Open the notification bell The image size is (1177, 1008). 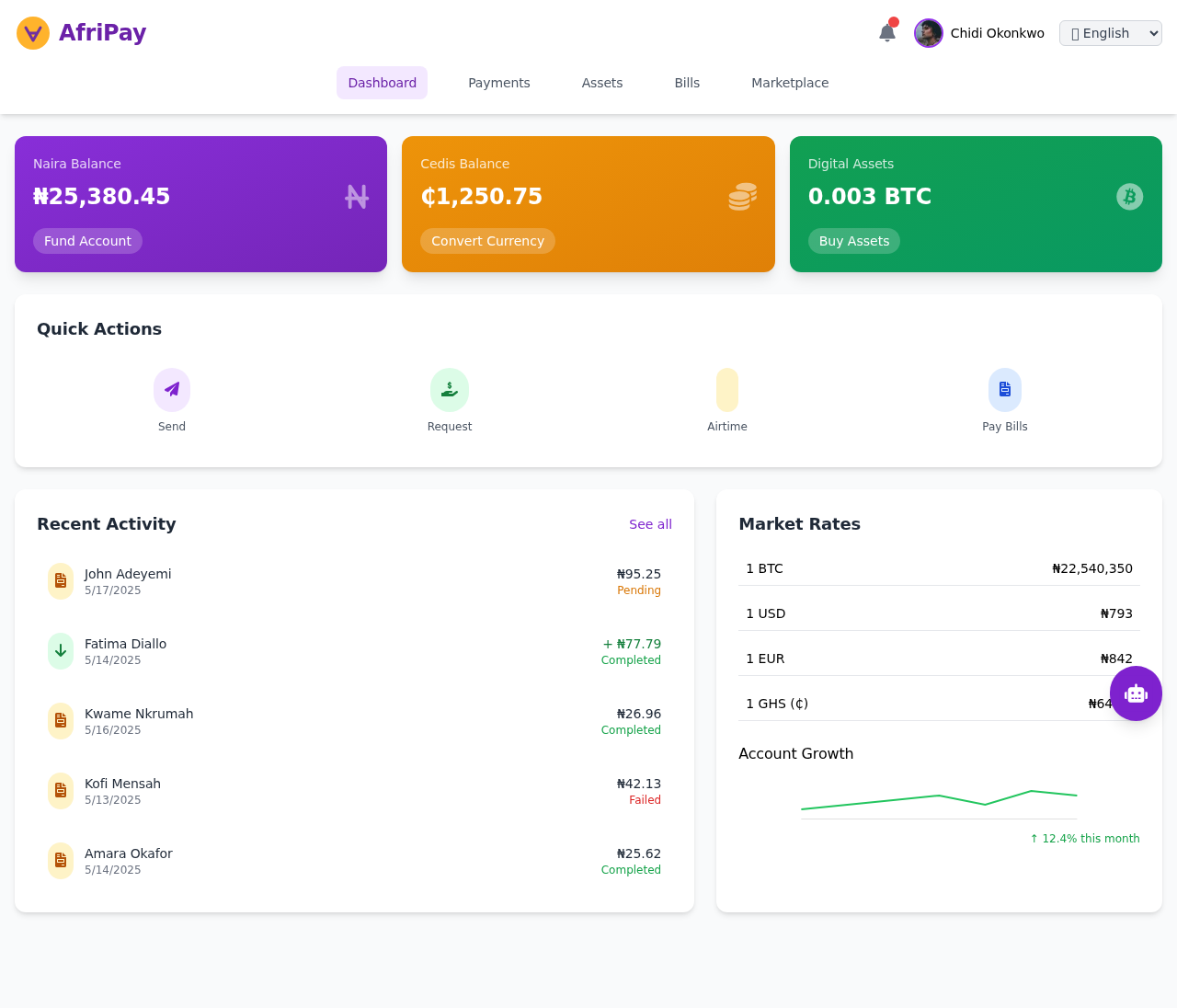pos(886,32)
